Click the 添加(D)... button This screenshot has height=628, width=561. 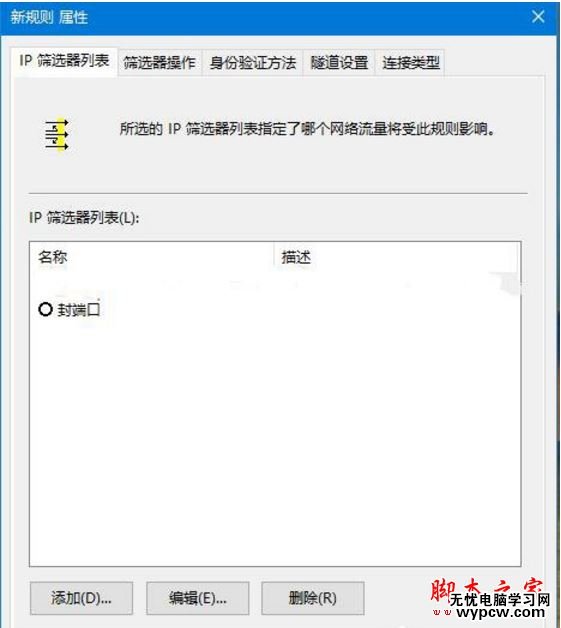pos(81,598)
